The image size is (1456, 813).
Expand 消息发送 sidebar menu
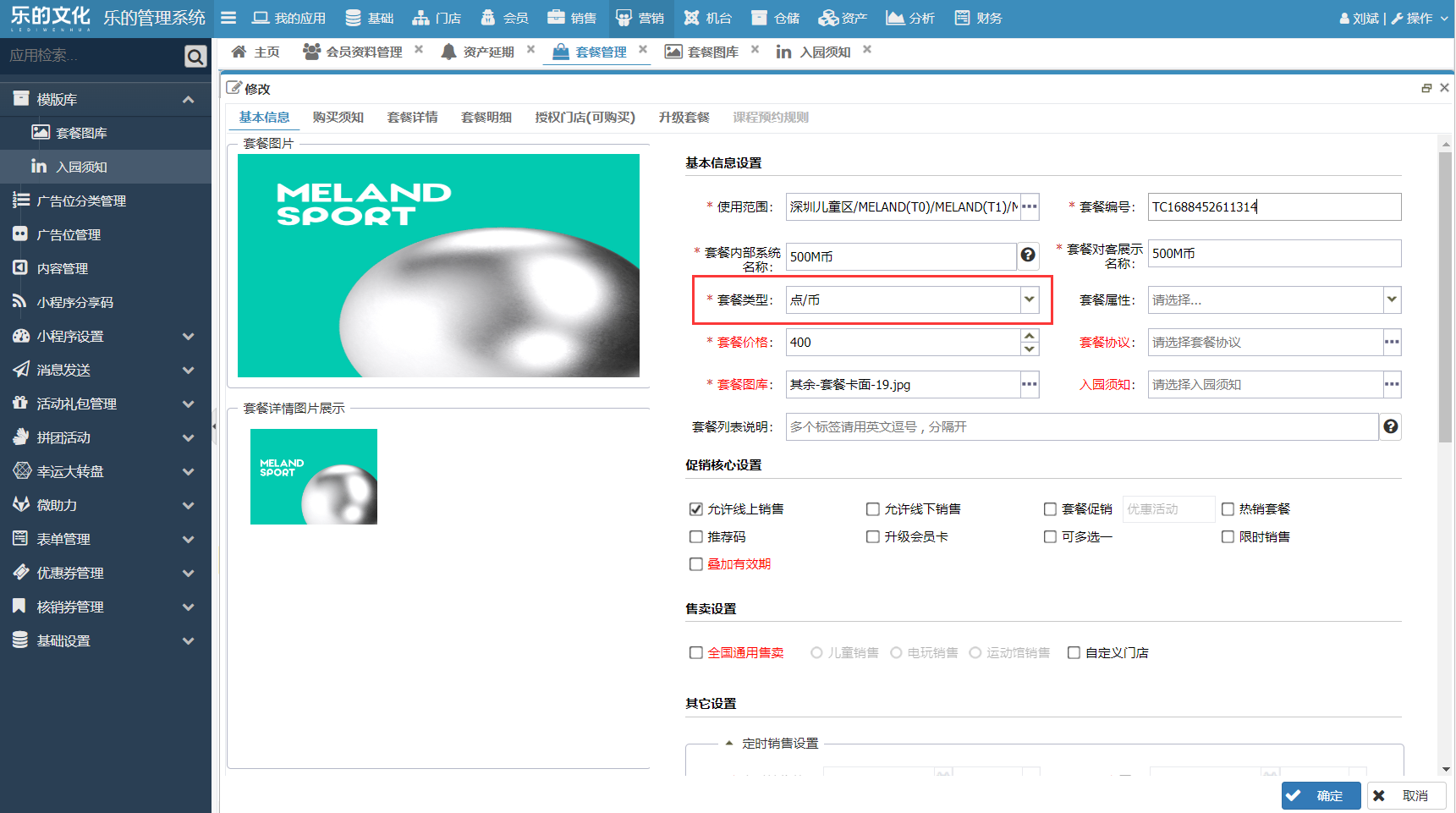pos(188,370)
